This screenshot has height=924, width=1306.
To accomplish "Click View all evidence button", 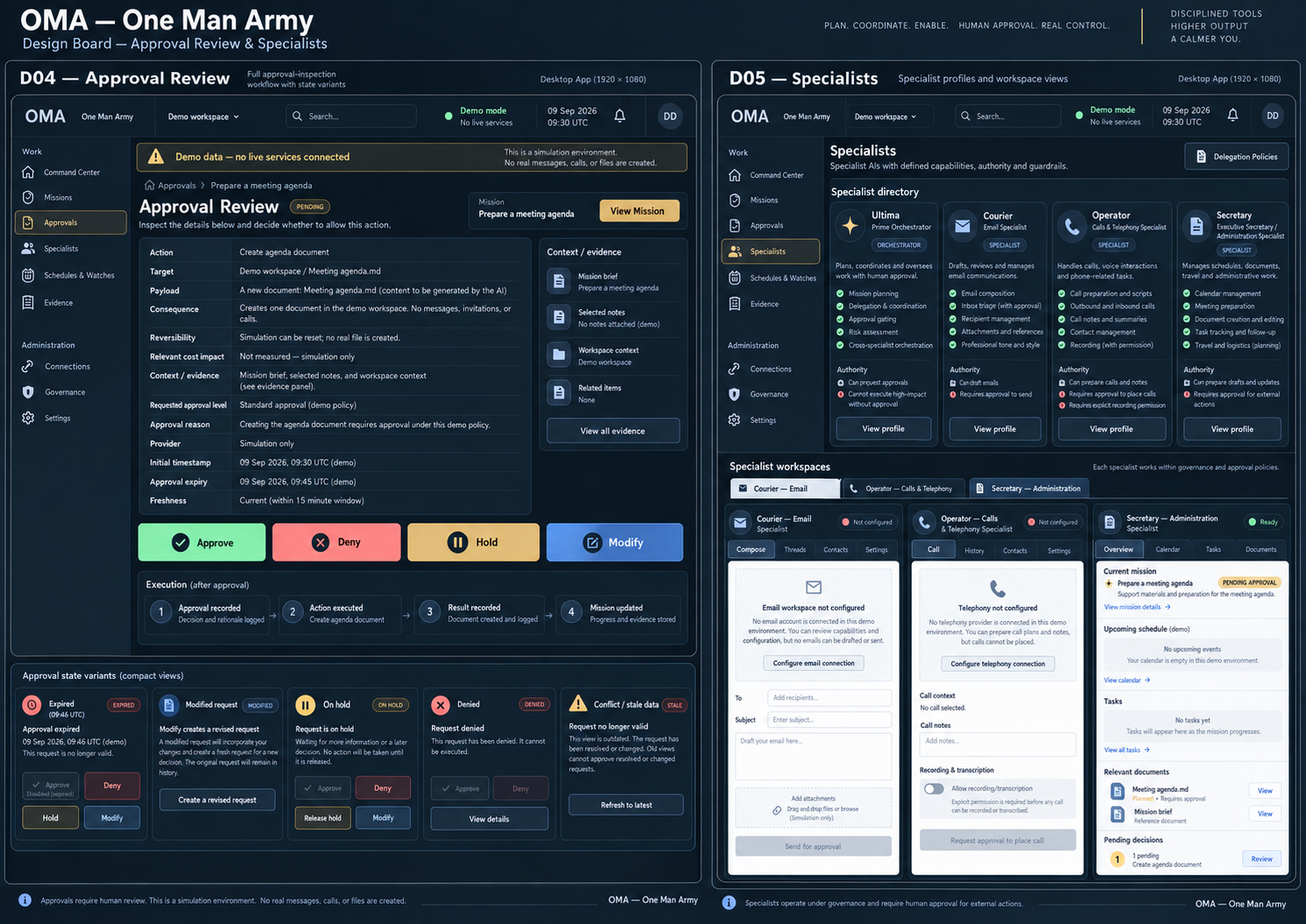I will (x=613, y=431).
